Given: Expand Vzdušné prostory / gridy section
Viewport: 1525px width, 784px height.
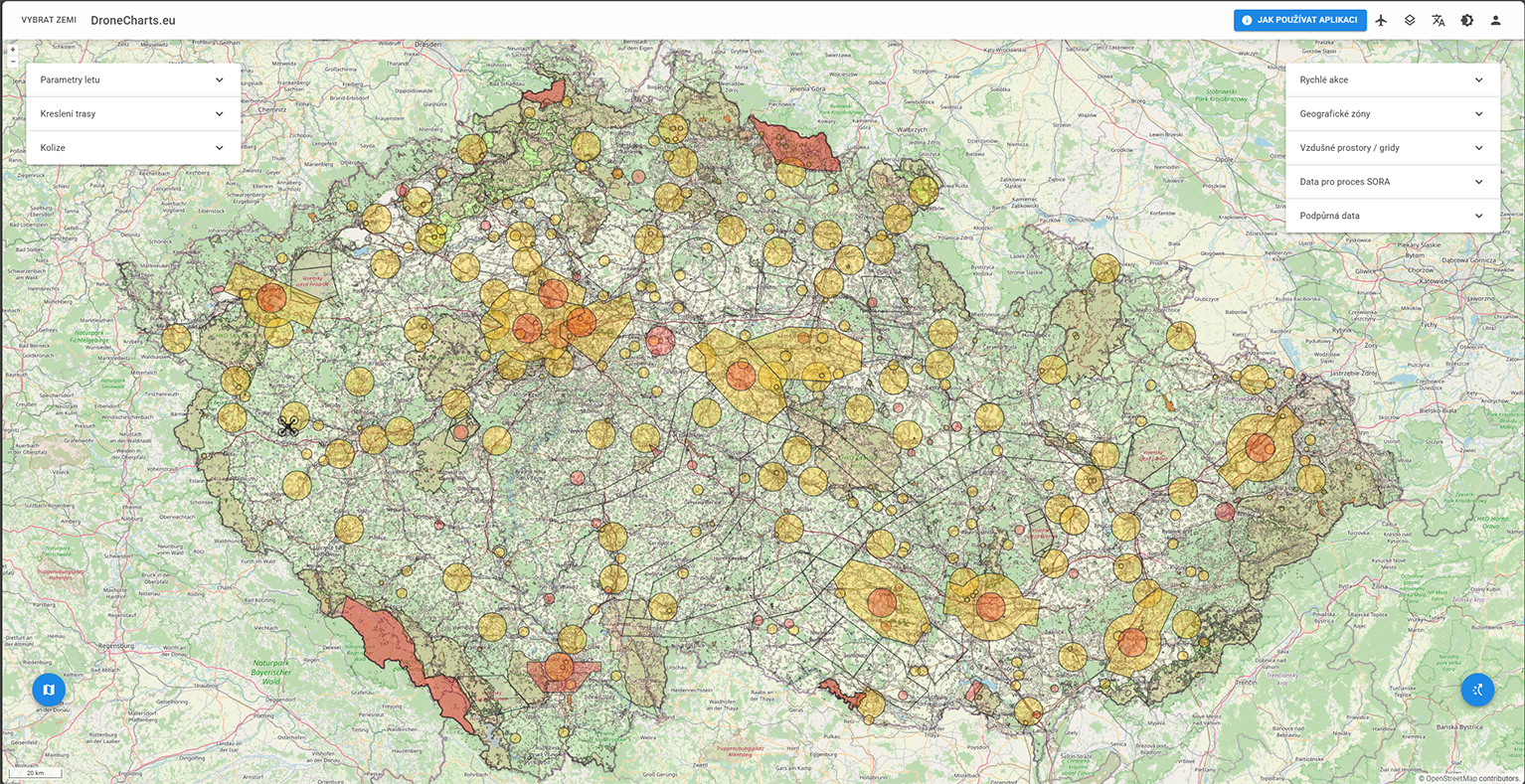Looking at the screenshot, I should point(1392,148).
